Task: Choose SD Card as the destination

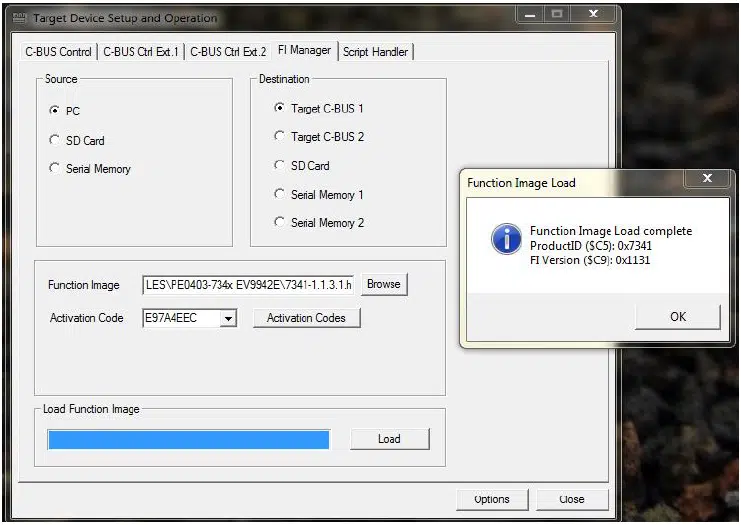Action: 279,165
